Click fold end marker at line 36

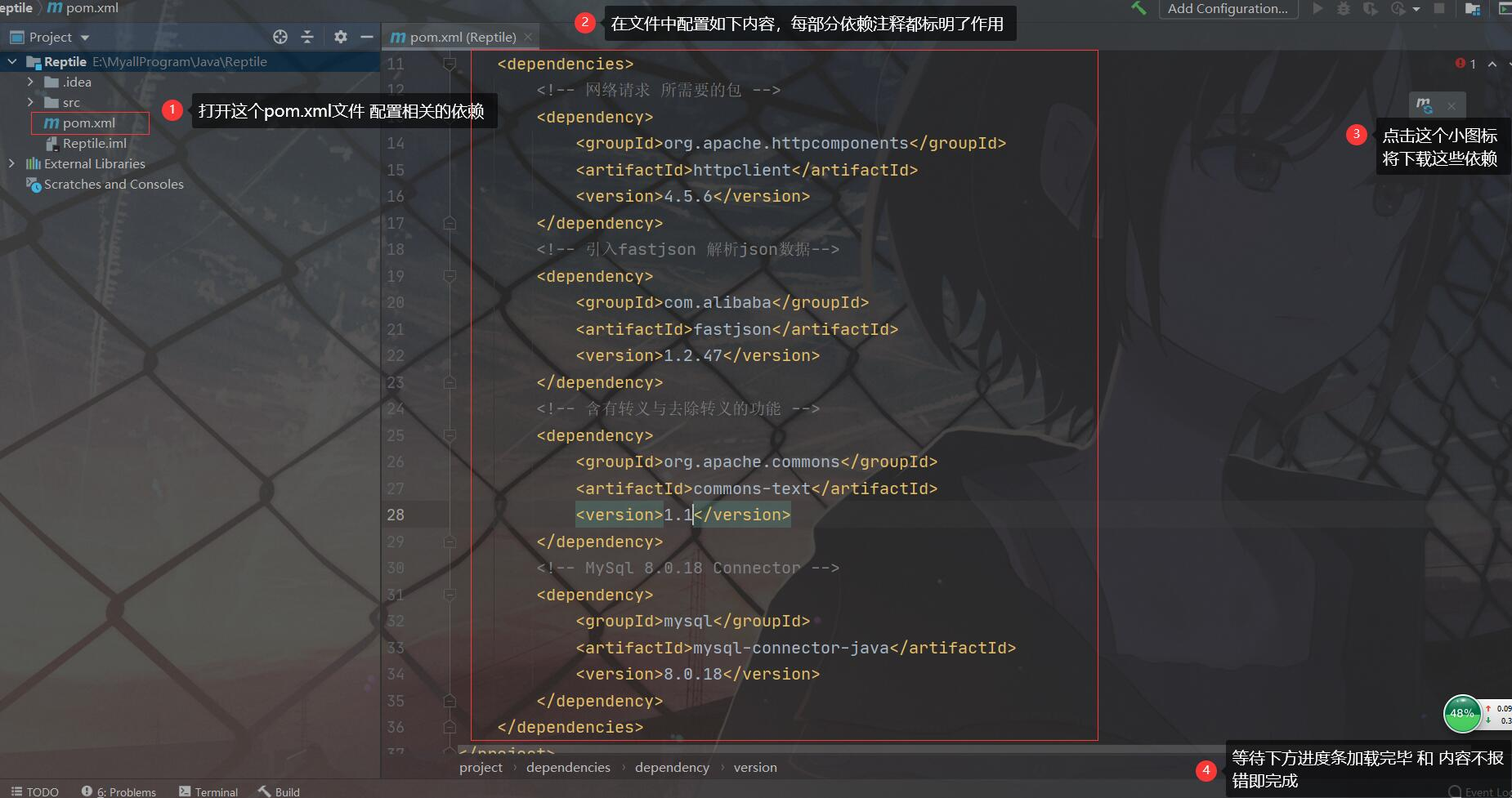(450, 727)
